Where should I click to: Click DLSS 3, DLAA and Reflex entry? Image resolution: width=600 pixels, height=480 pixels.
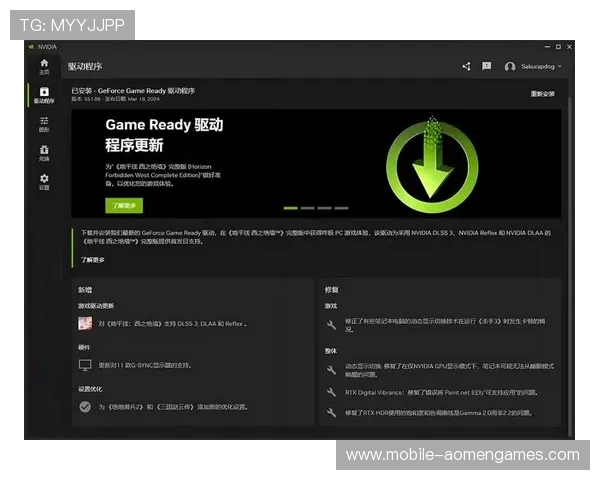tap(172, 324)
